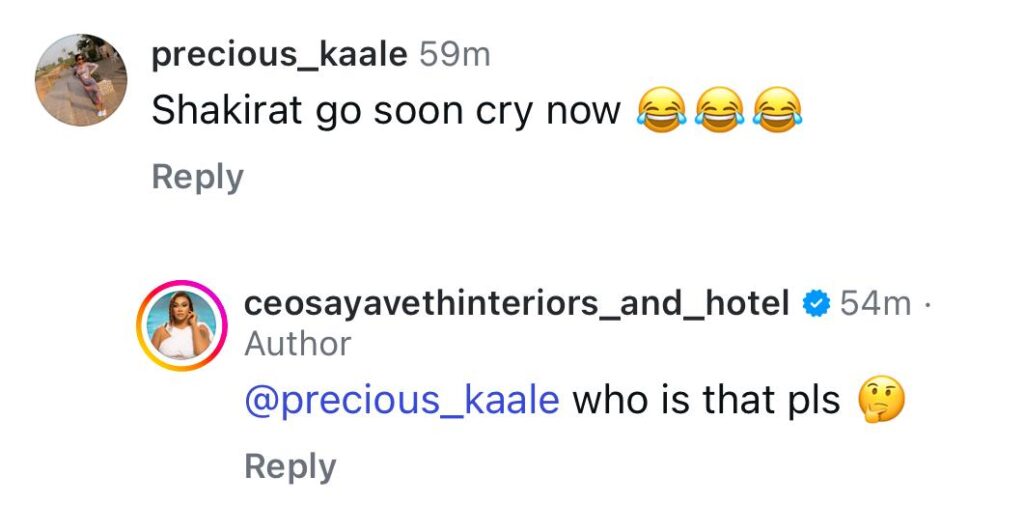Click the dot separator after 54m

(927, 302)
